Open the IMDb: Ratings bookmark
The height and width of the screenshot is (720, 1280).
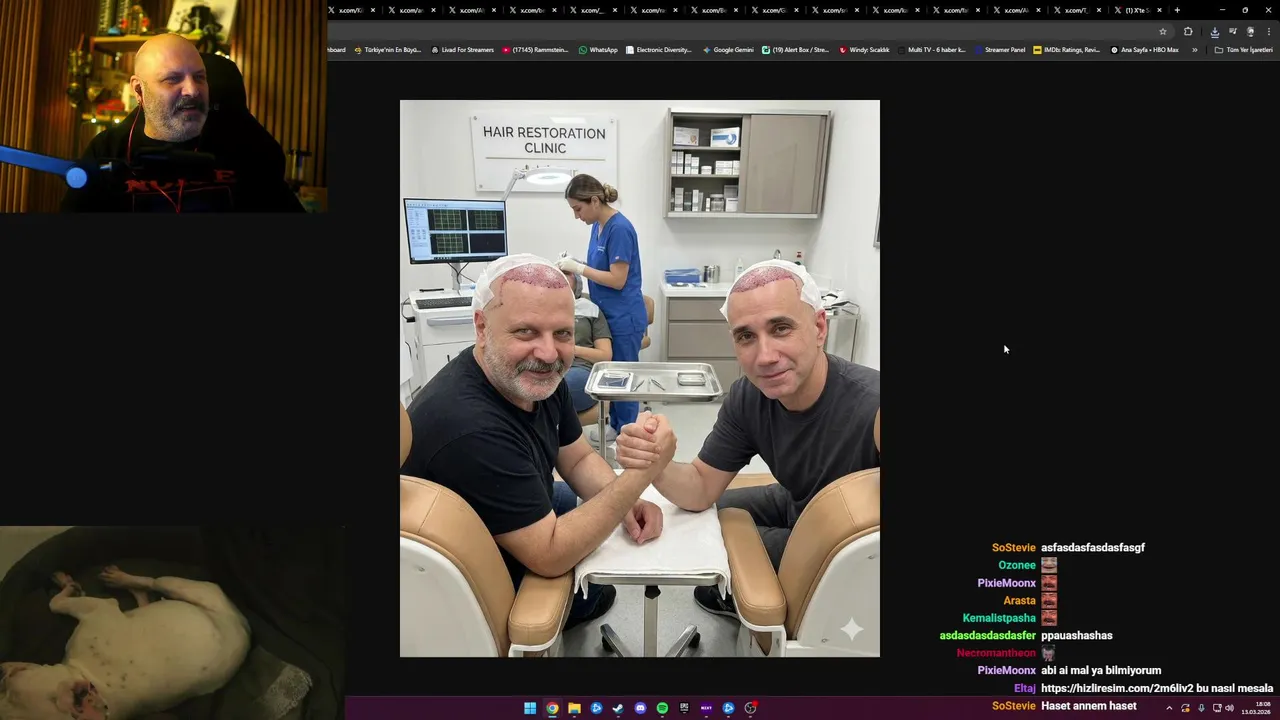click(1067, 50)
